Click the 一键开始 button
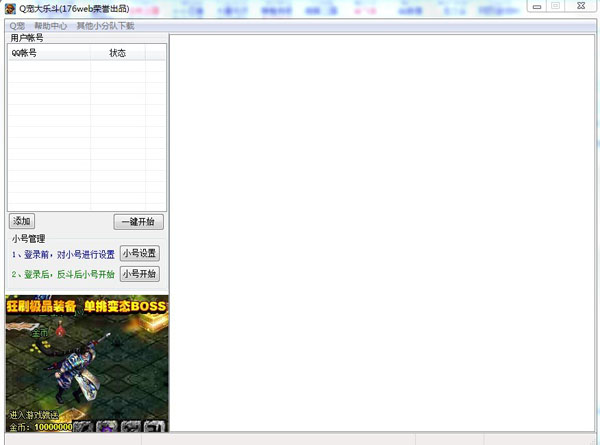 coord(138,222)
